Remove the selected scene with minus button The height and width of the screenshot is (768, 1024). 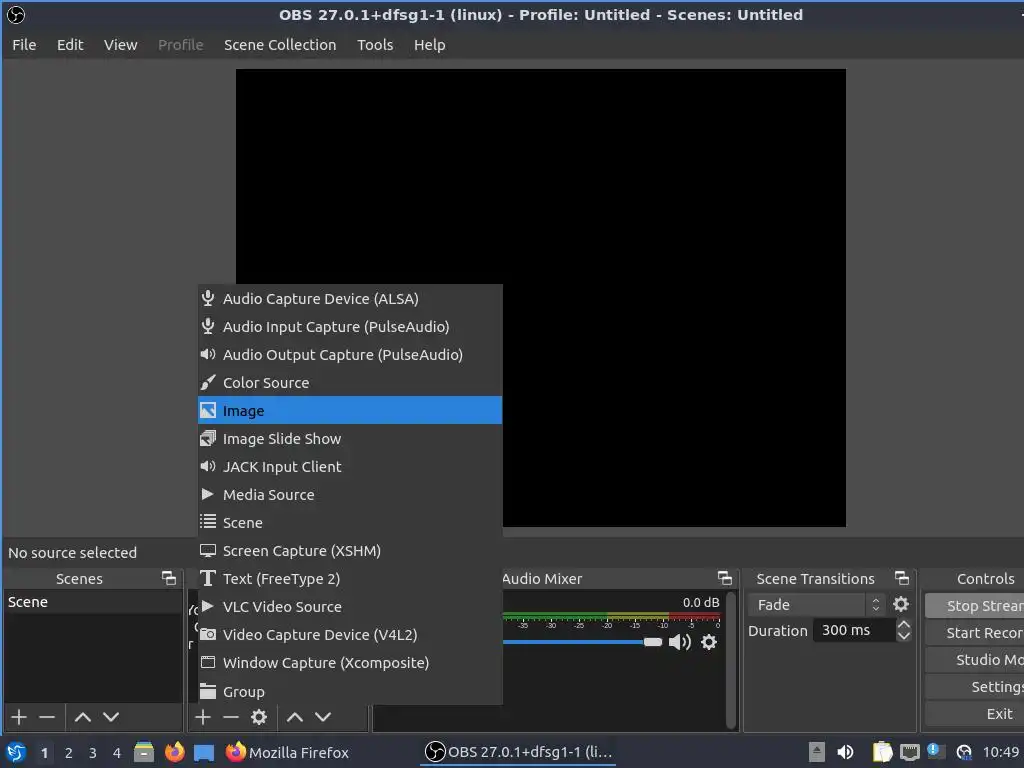click(x=47, y=717)
